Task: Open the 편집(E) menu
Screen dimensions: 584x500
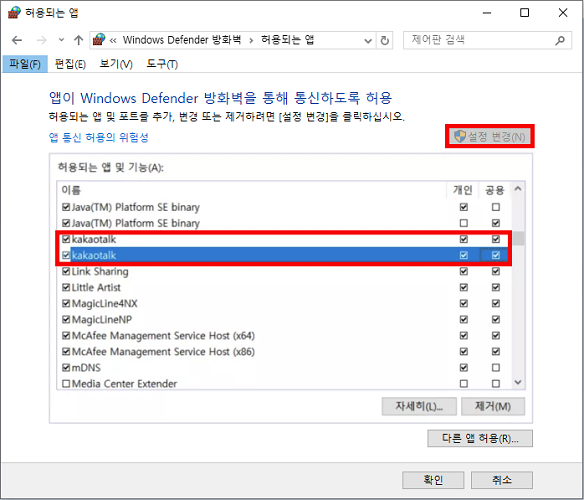Action: click(x=70, y=64)
